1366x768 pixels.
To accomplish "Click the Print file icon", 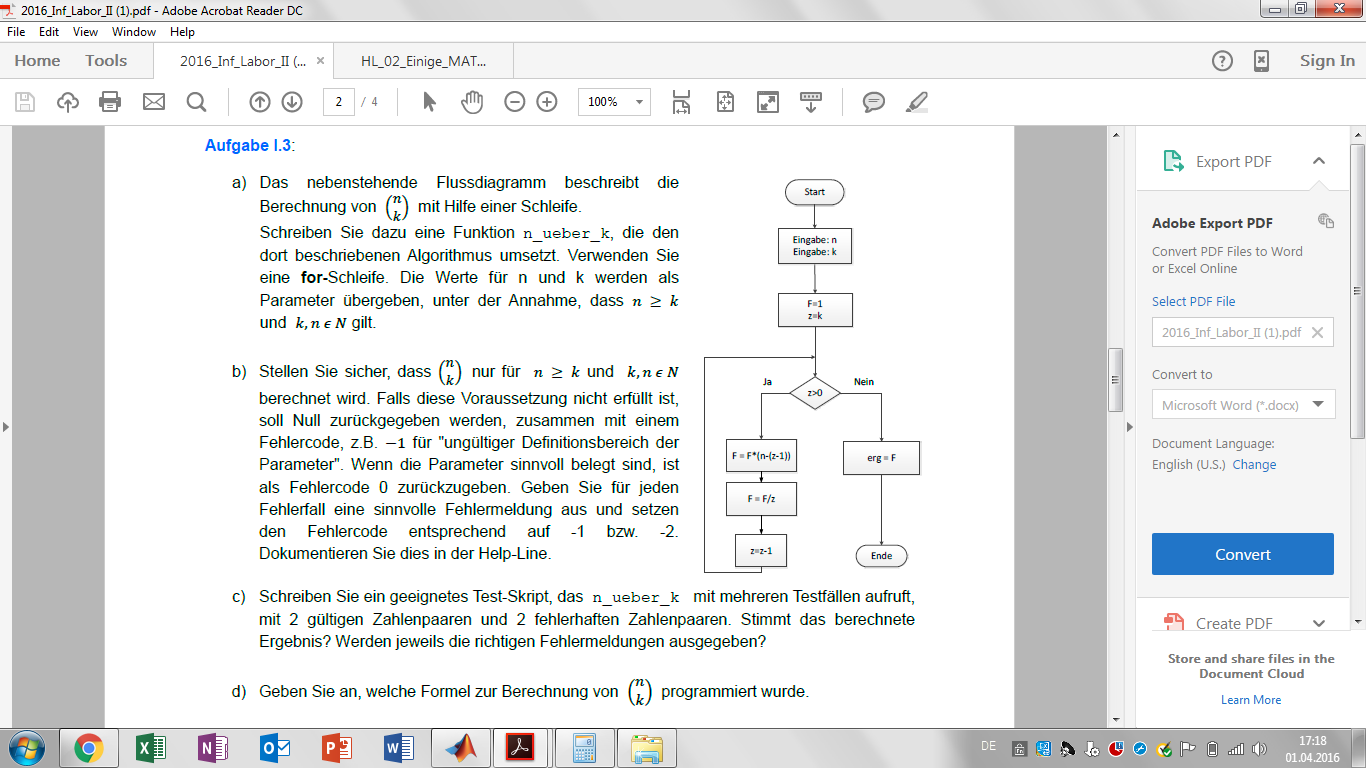I will pos(110,102).
